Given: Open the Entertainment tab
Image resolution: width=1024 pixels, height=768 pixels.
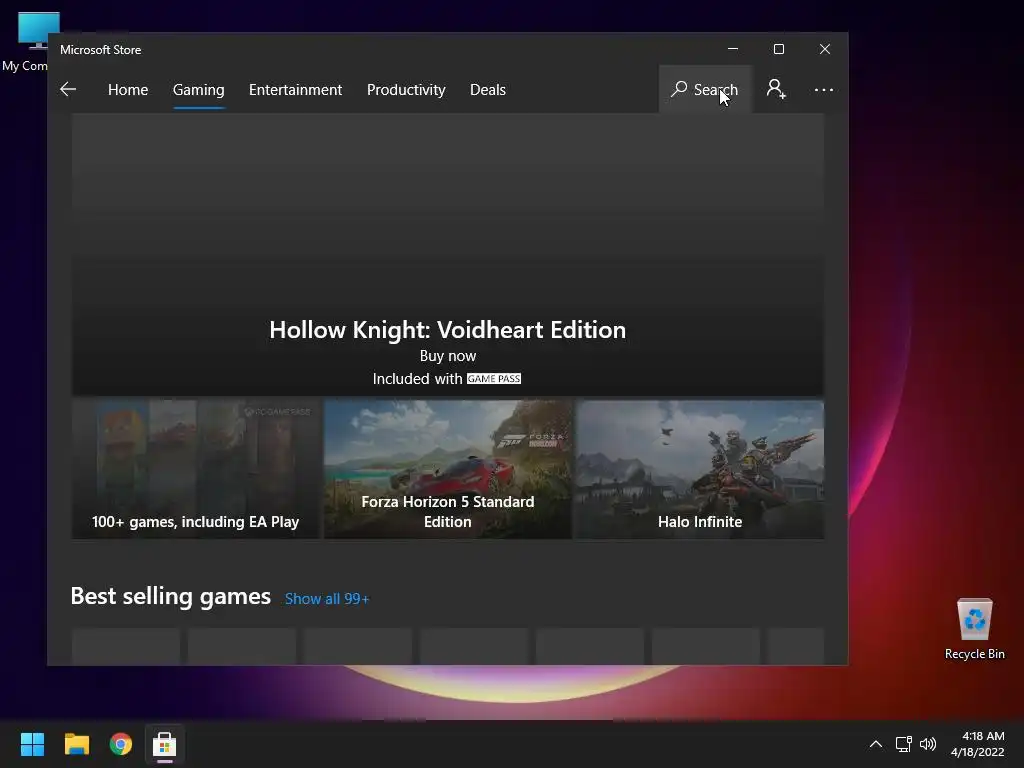Looking at the screenshot, I should point(295,89).
